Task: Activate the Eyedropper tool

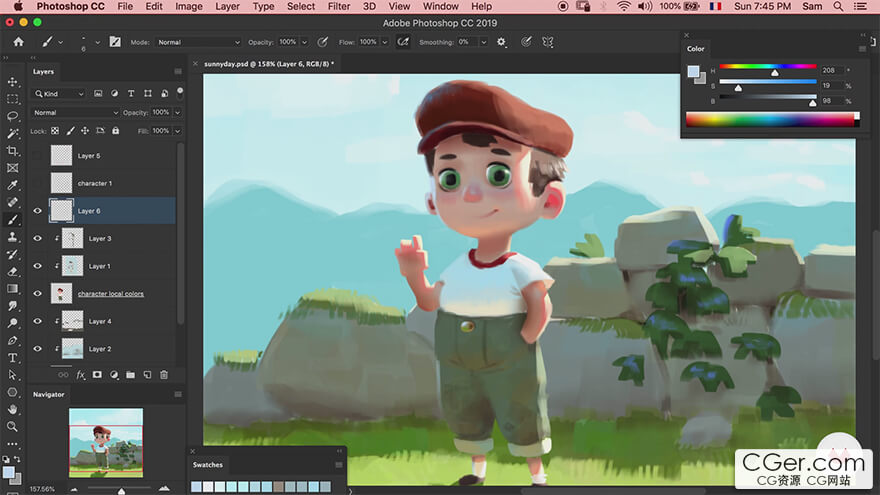Action: 13,185
